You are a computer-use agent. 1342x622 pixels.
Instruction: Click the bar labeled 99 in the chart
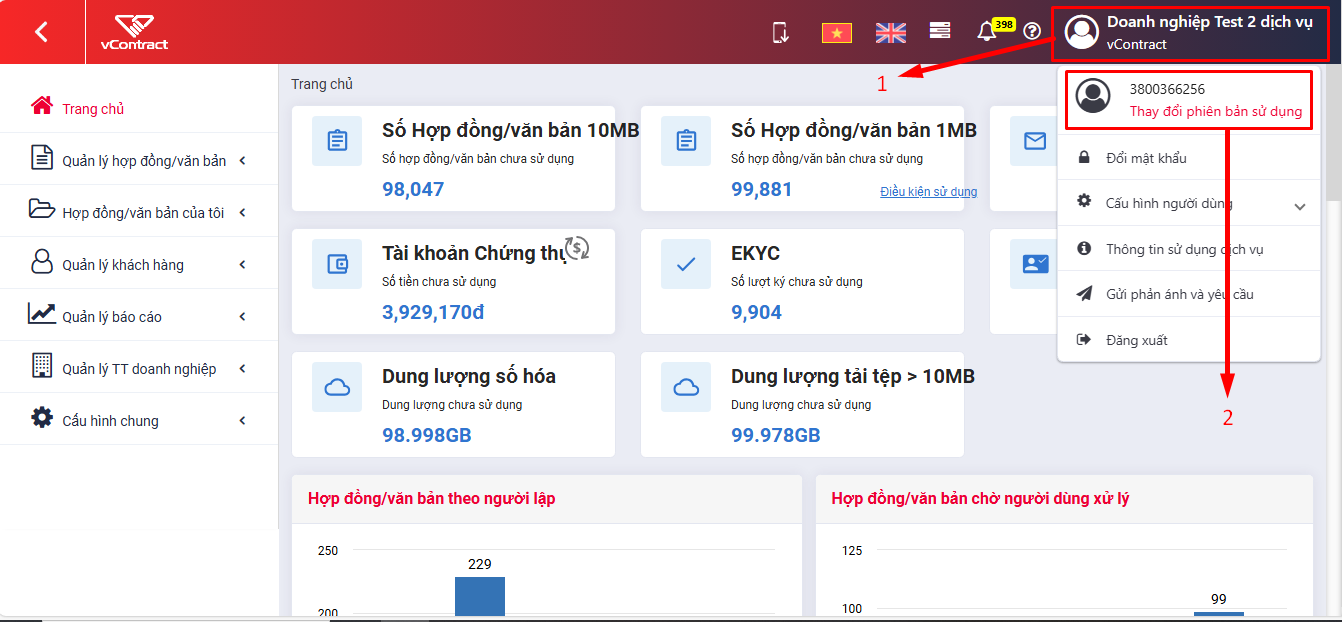pos(1219,614)
